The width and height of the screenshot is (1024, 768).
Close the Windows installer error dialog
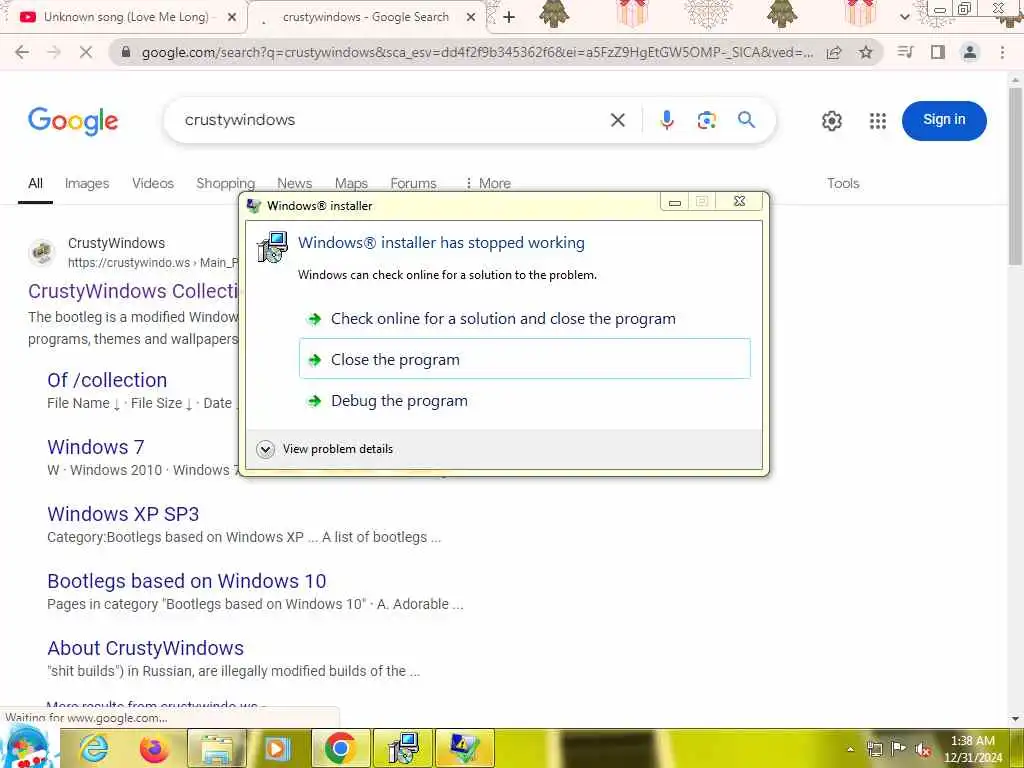pyautogui.click(x=739, y=201)
